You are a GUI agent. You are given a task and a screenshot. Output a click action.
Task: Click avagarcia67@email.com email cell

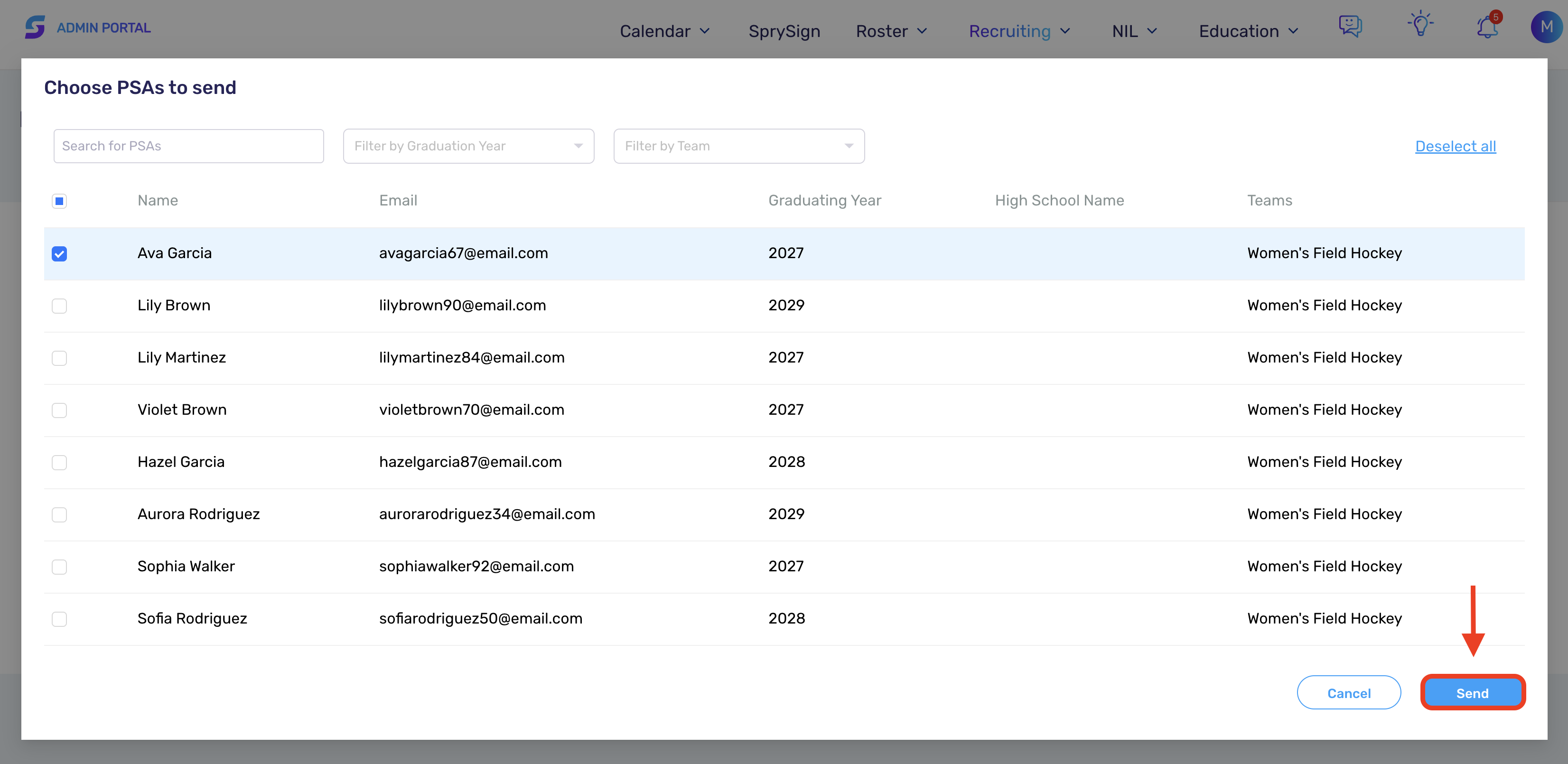point(463,253)
